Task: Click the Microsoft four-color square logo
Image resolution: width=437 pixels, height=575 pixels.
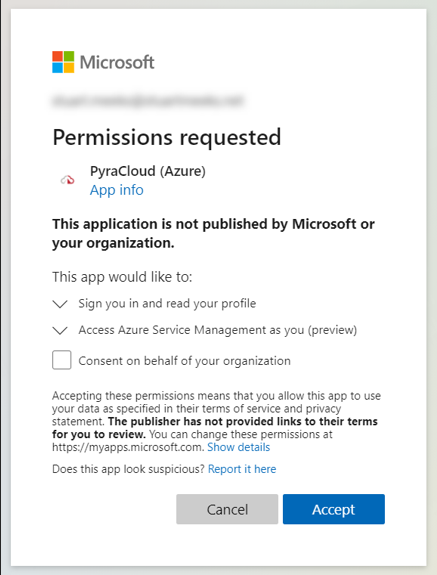Action: coord(63,62)
